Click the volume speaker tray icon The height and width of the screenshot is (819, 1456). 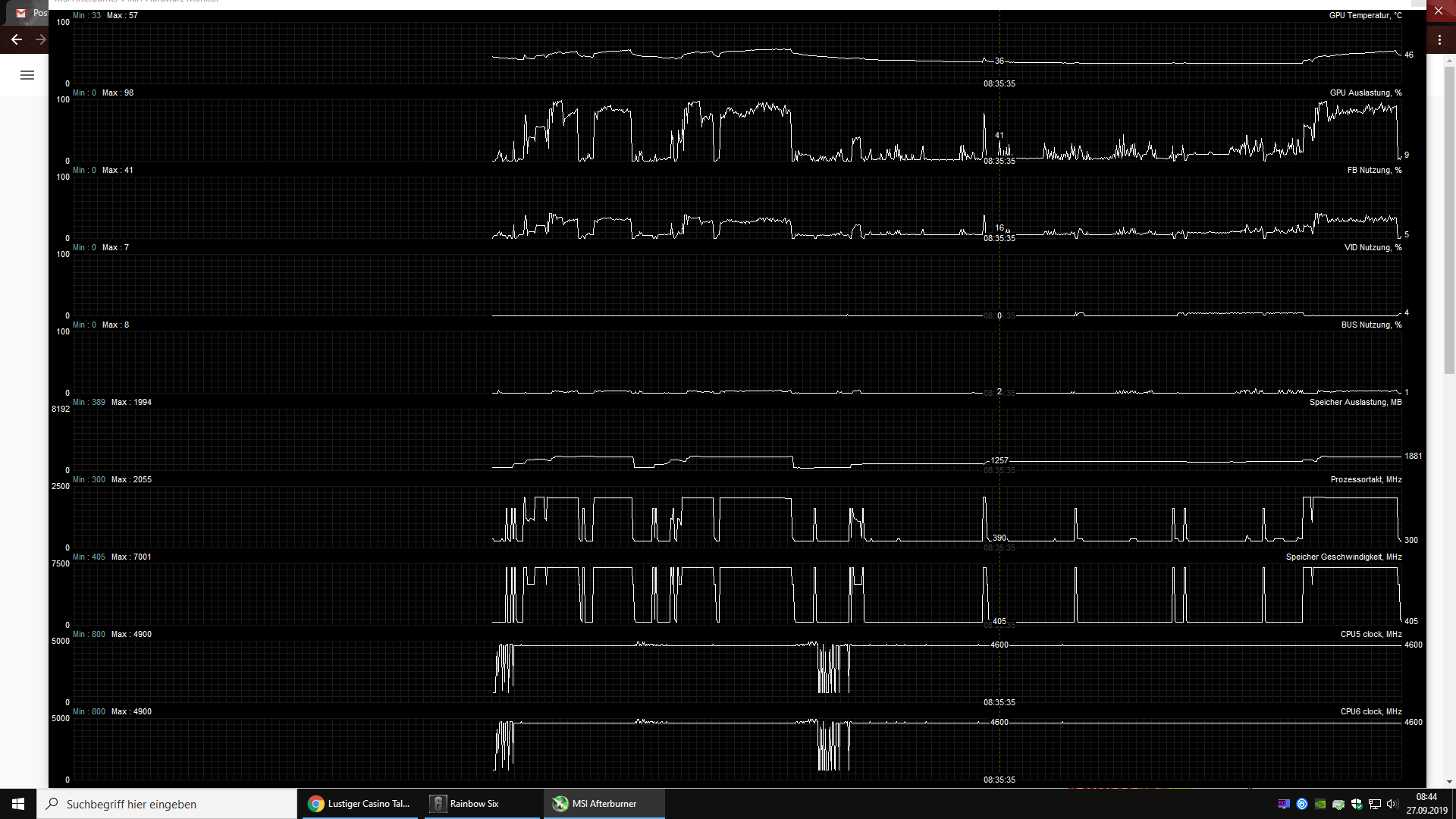coord(1392,804)
